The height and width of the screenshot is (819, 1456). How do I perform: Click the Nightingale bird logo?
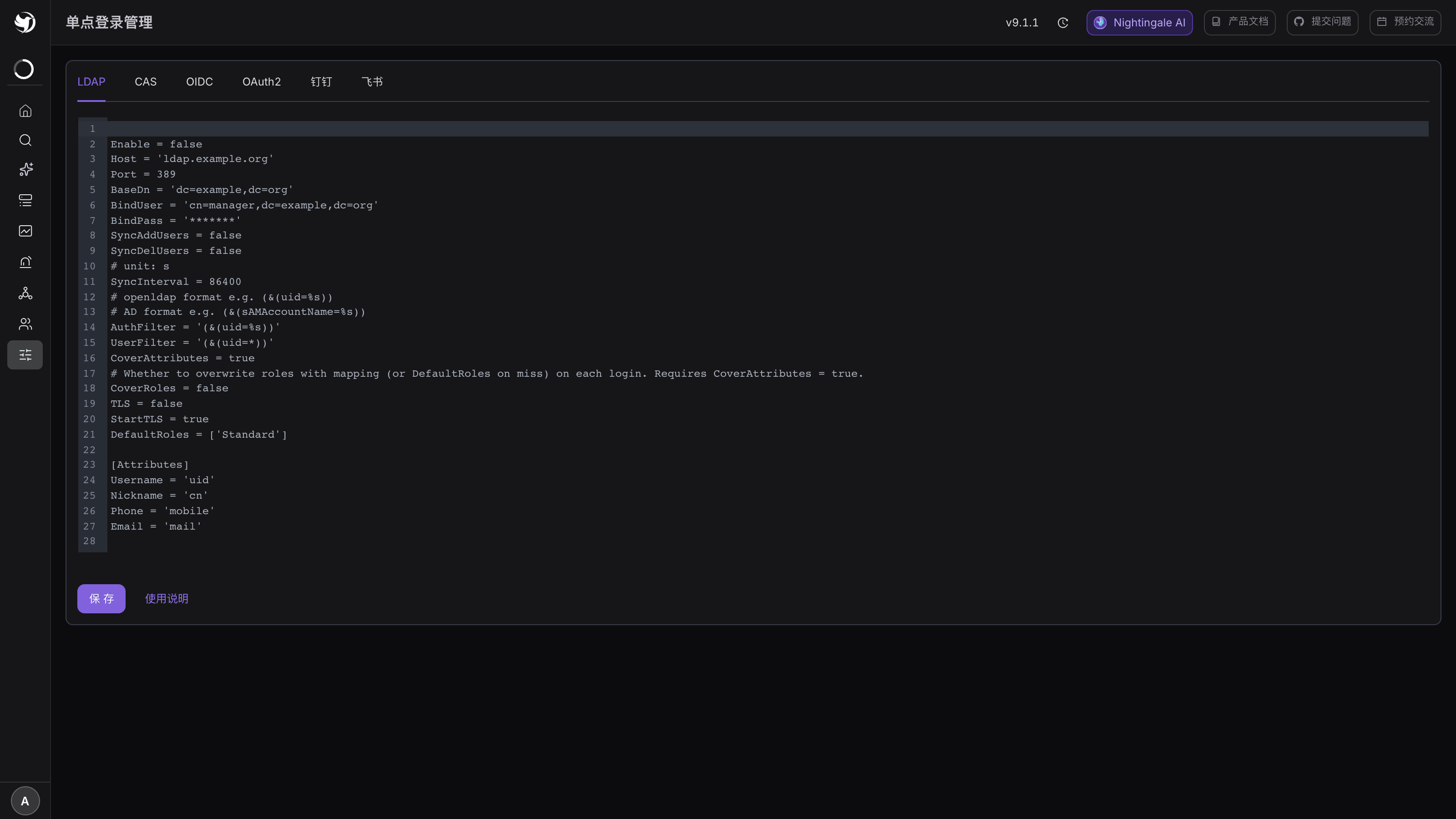point(25,23)
